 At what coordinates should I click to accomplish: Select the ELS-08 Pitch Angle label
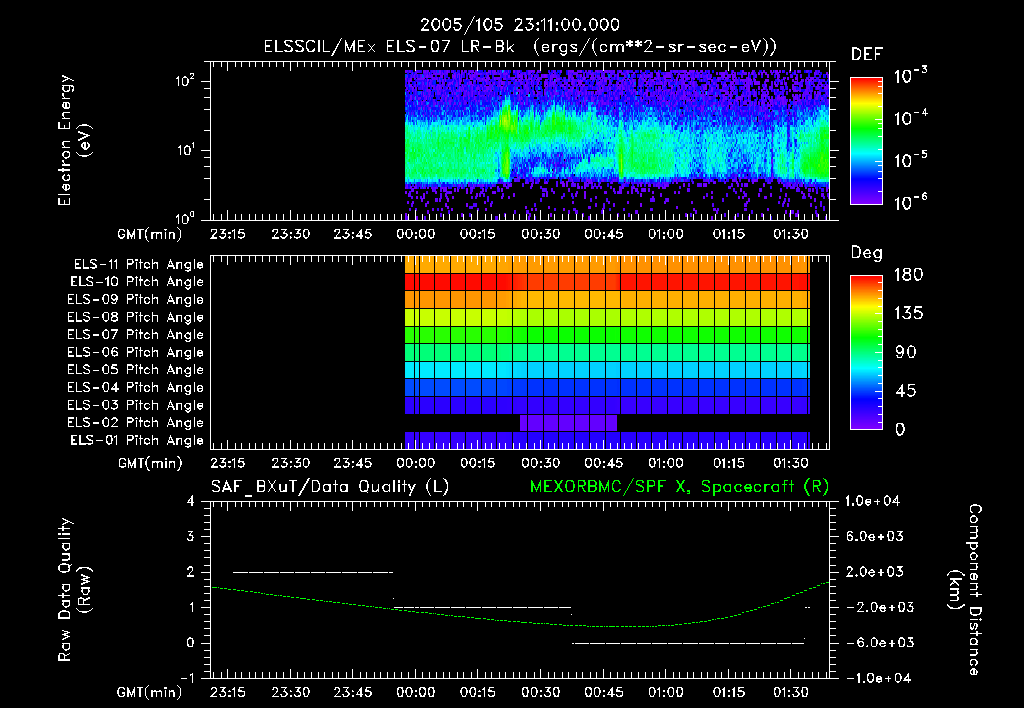[x=135, y=317]
